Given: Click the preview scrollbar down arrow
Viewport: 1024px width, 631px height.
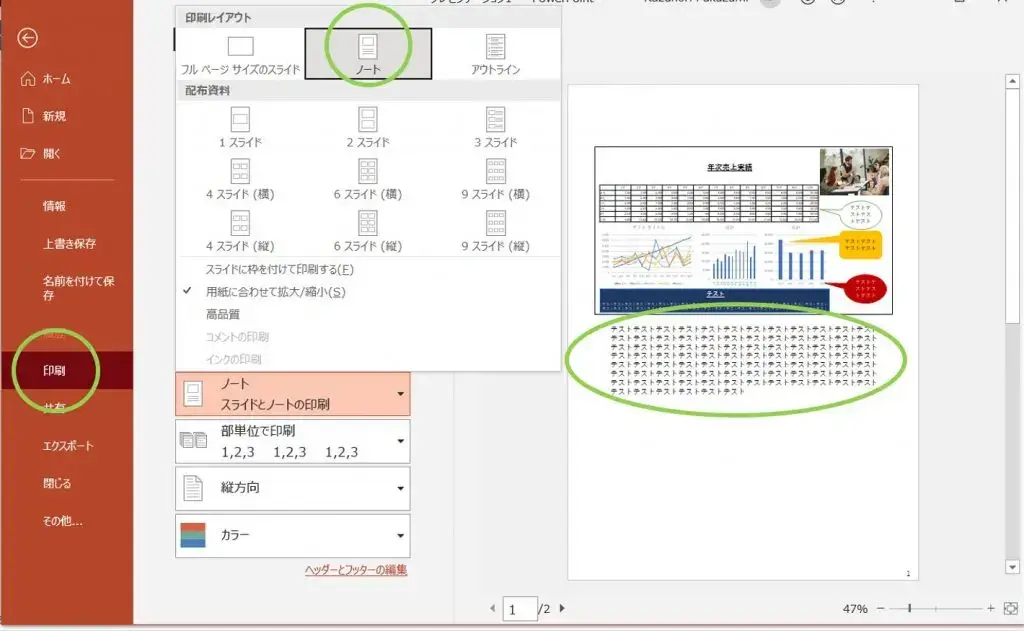Looking at the screenshot, I should 1012,567.
